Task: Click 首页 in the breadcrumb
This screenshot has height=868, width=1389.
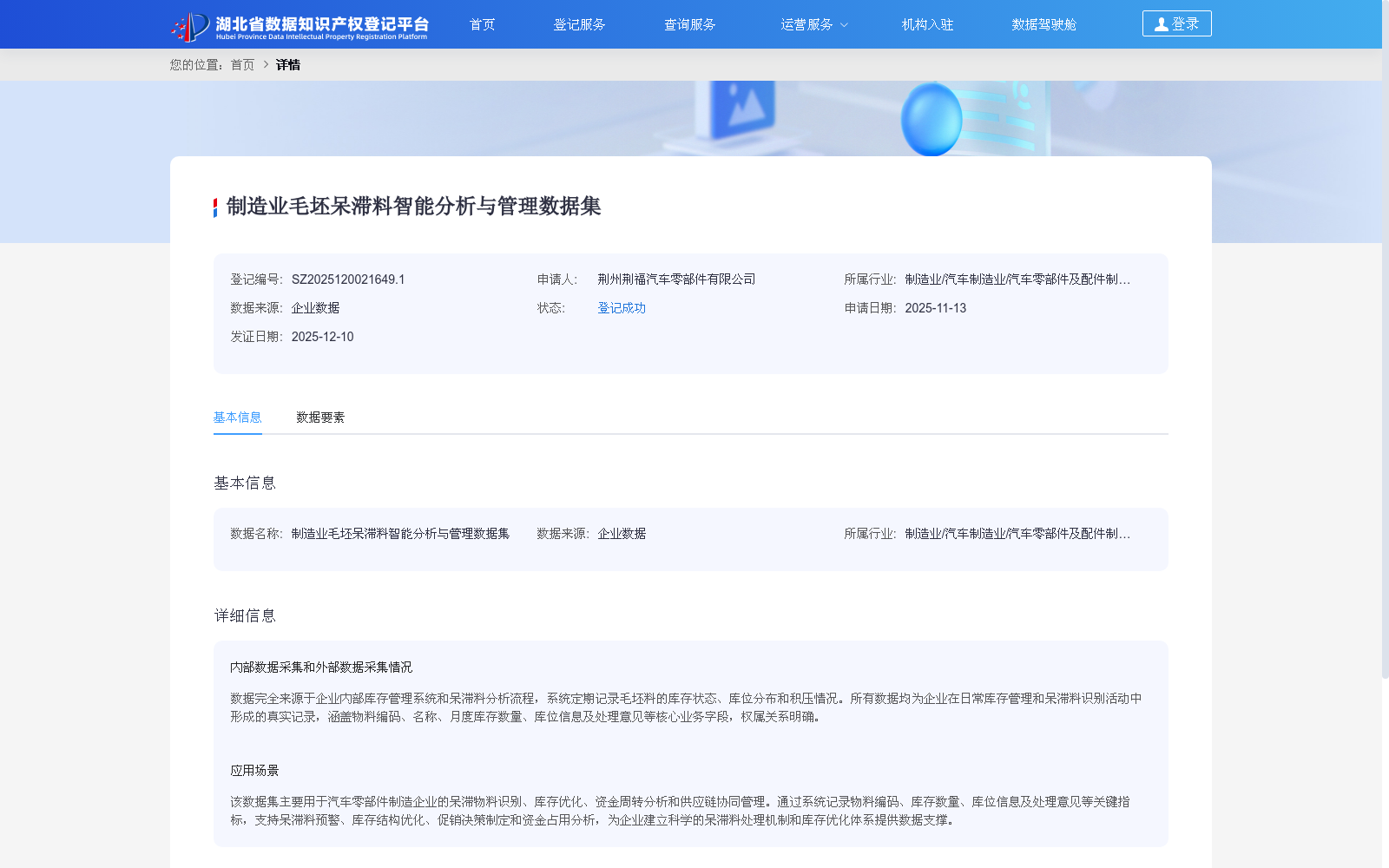Action: pyautogui.click(x=242, y=65)
